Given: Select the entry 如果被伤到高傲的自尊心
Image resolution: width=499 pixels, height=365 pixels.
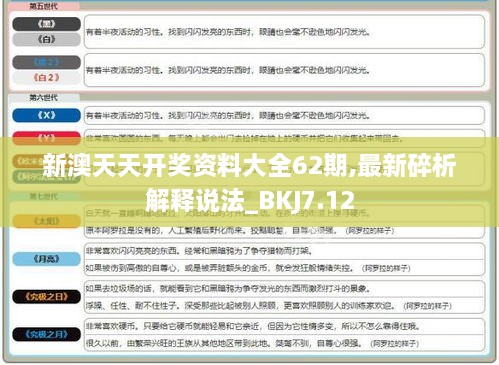Looking at the screenshot, I should click(x=284, y=268).
